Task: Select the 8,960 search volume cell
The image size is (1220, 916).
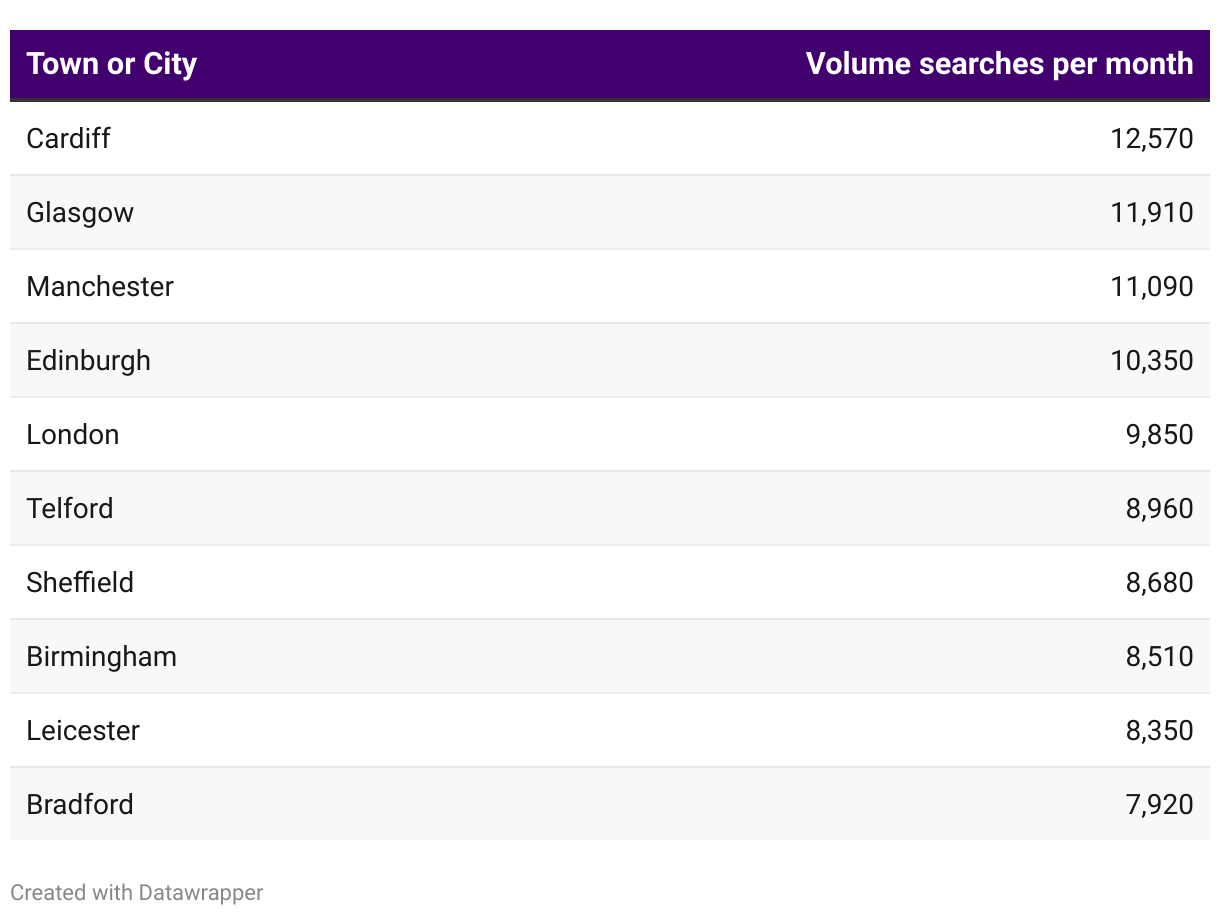Action: coord(1159,508)
